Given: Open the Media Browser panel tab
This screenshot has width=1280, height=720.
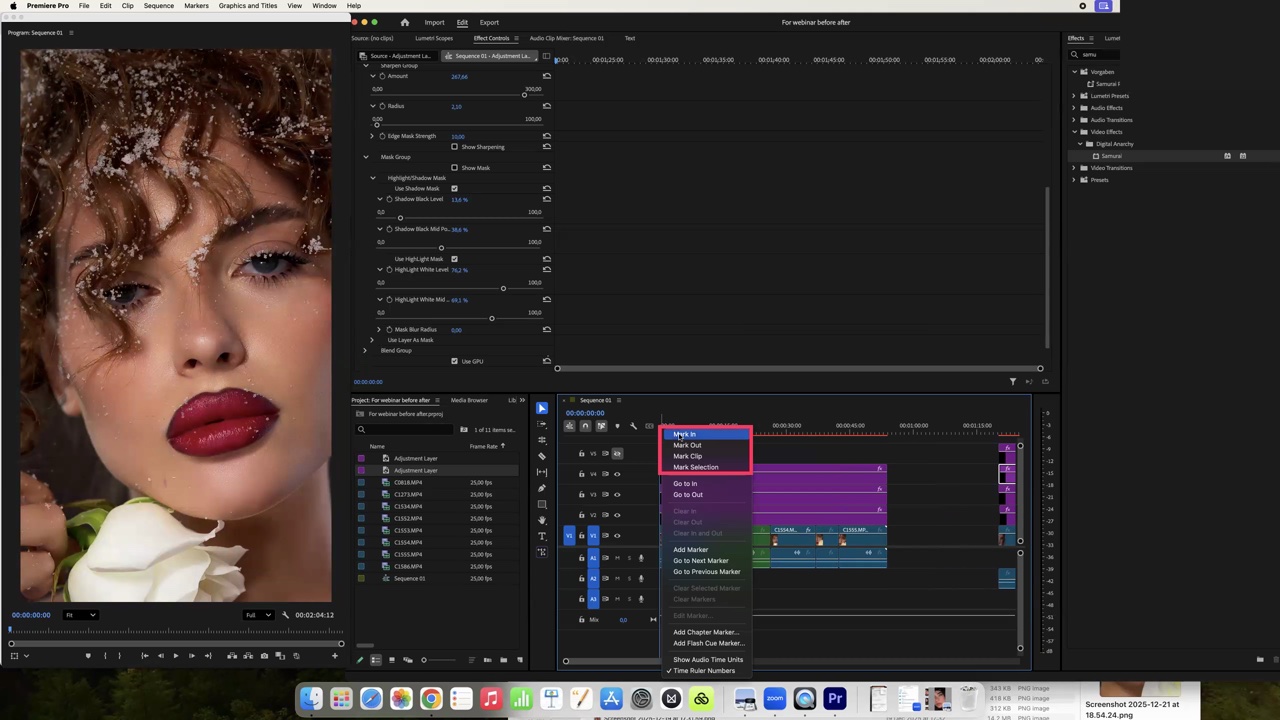Looking at the screenshot, I should [469, 400].
